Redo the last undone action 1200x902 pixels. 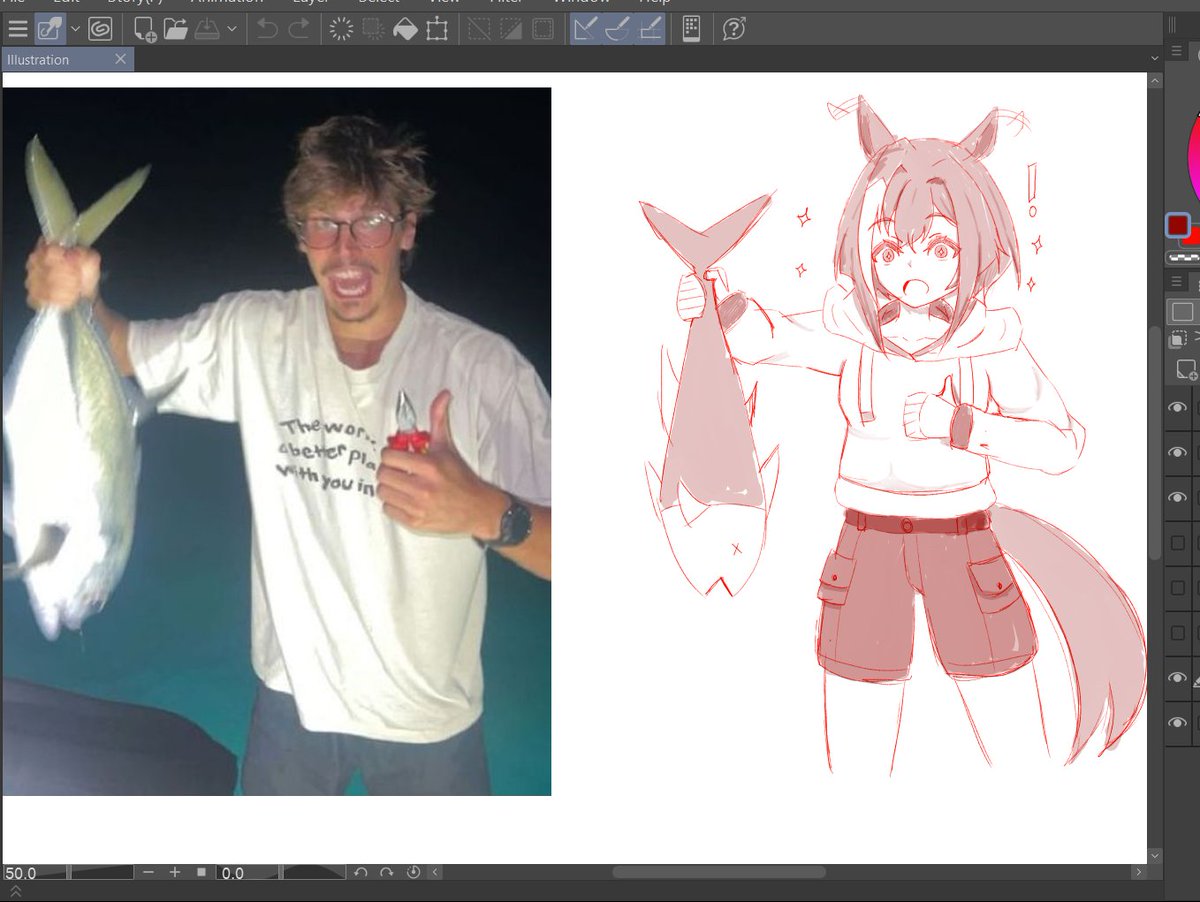pos(298,29)
